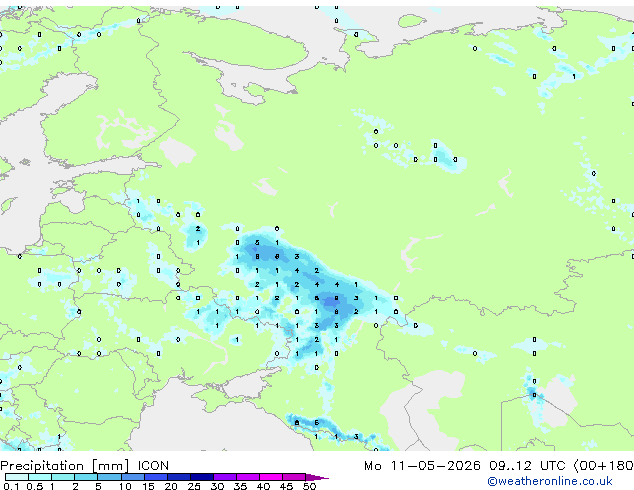The image size is (634, 490).
Task: Click the '40' legend scale label
Action: (263, 486)
